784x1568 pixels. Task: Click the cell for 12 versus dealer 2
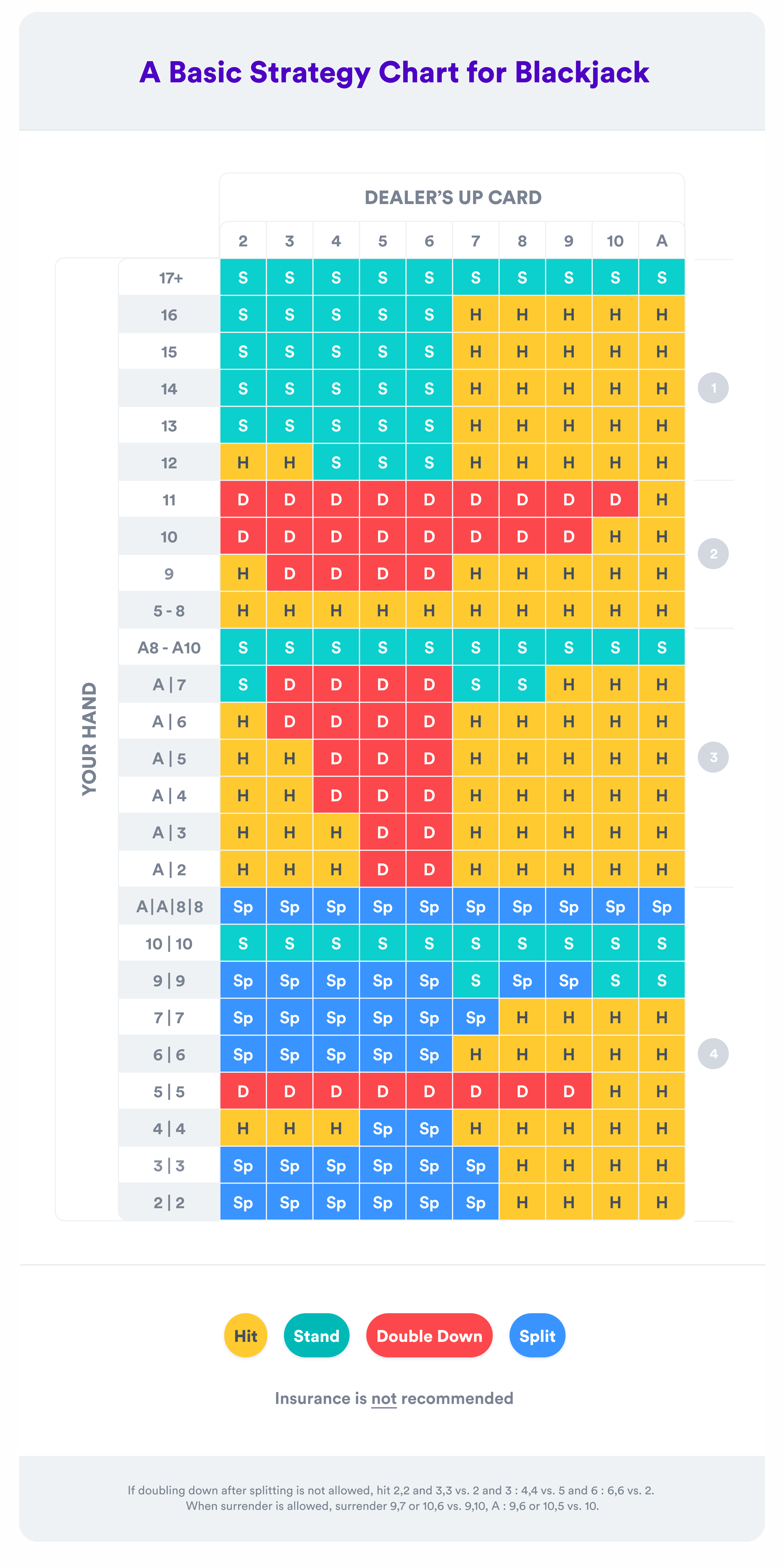(x=243, y=463)
